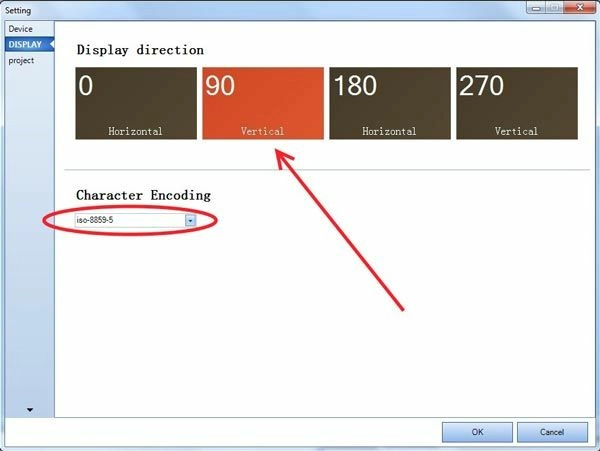
Task: Switch to the DISPLAY tab
Action: [25, 45]
